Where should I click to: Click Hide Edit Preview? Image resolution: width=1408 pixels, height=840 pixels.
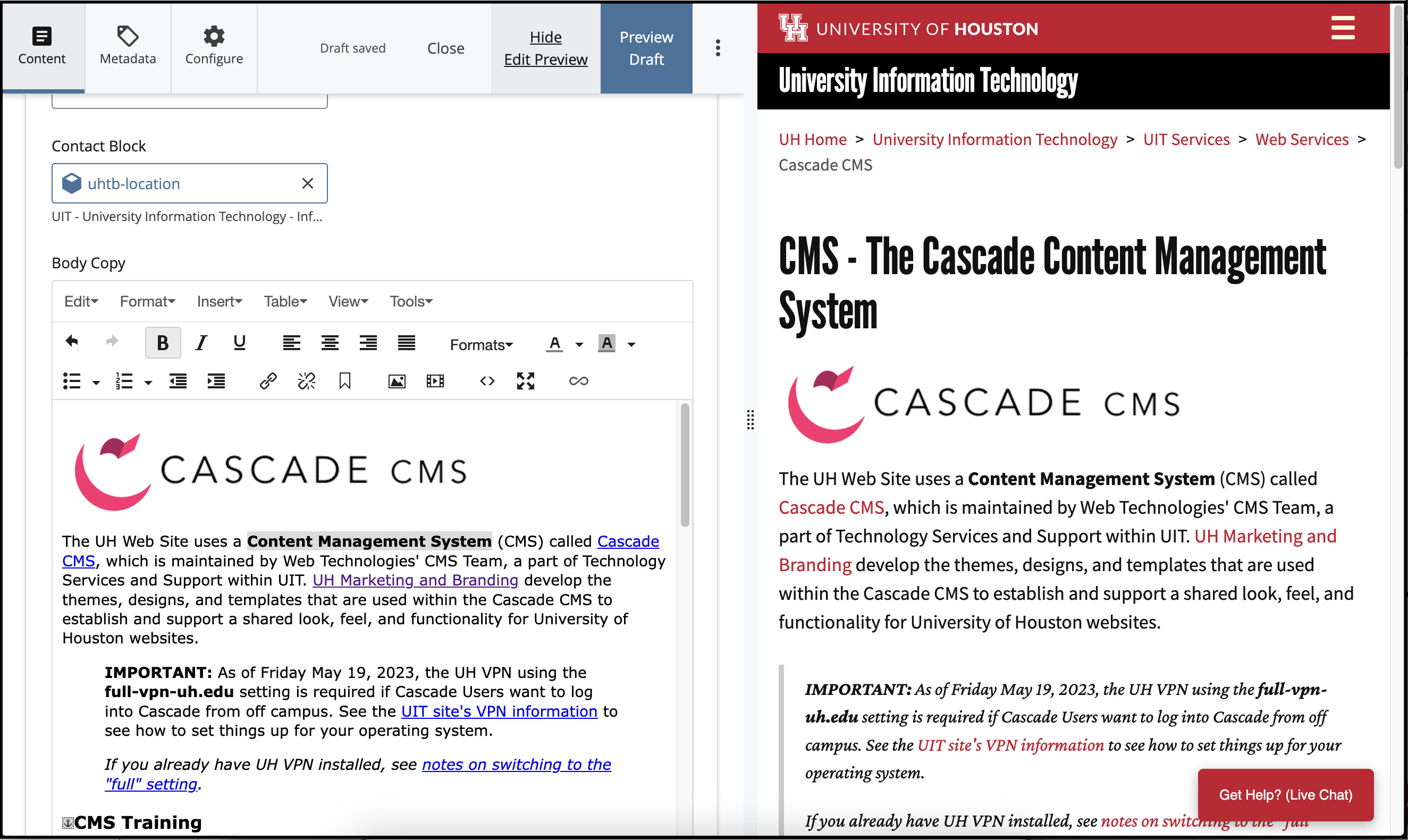click(x=546, y=48)
